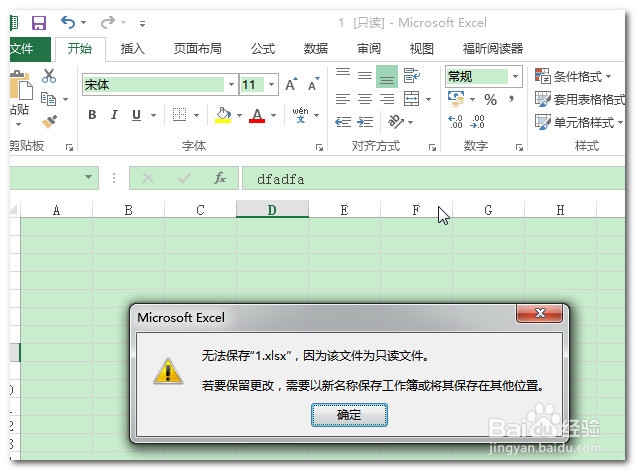Image resolution: width=636 pixels, height=471 pixels.
Task: Switch to the 页面布局 tab
Action: coord(198,49)
